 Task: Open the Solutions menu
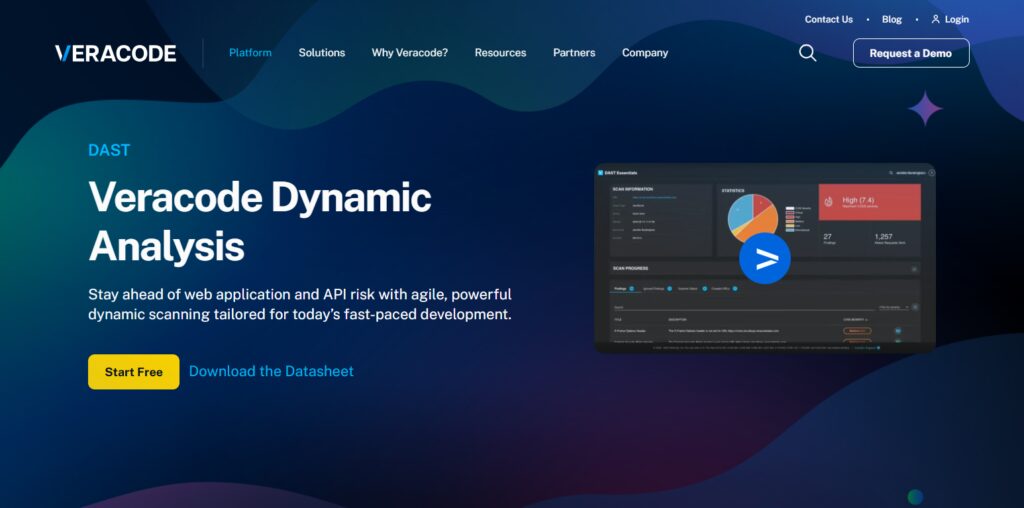(322, 53)
